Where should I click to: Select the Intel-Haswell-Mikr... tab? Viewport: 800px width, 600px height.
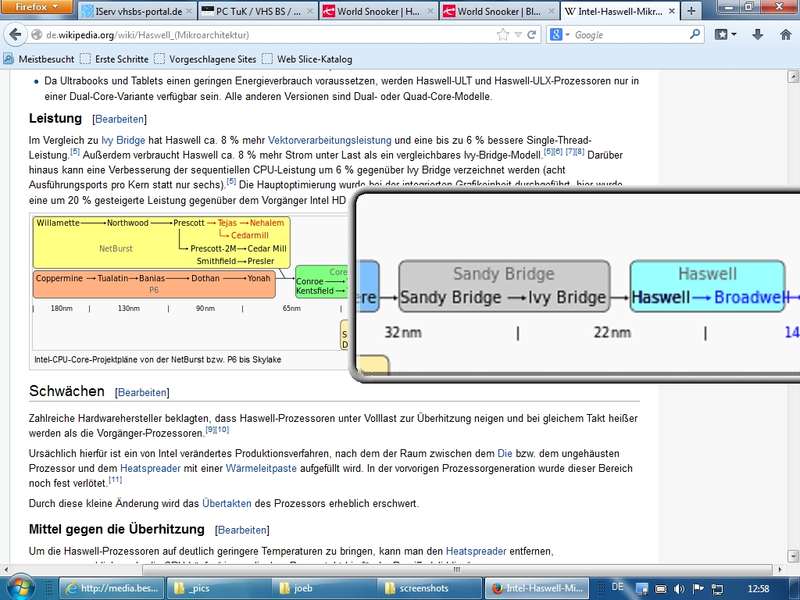(620, 11)
